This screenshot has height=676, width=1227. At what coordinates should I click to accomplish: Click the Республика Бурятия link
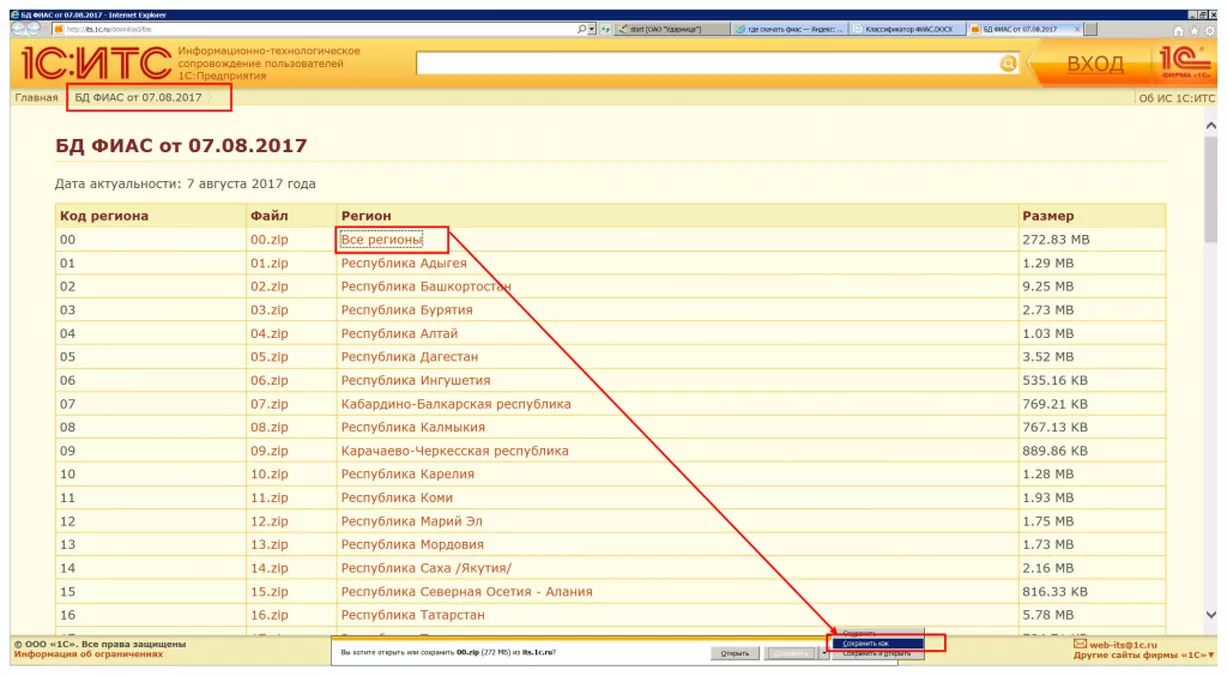(x=407, y=310)
